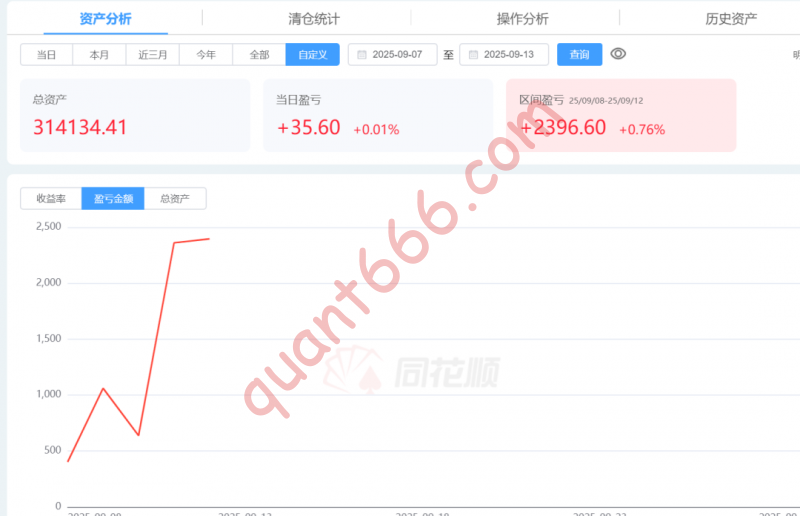The width and height of the screenshot is (800, 516).
Task: Click the 查询 query button
Action: (x=580, y=55)
